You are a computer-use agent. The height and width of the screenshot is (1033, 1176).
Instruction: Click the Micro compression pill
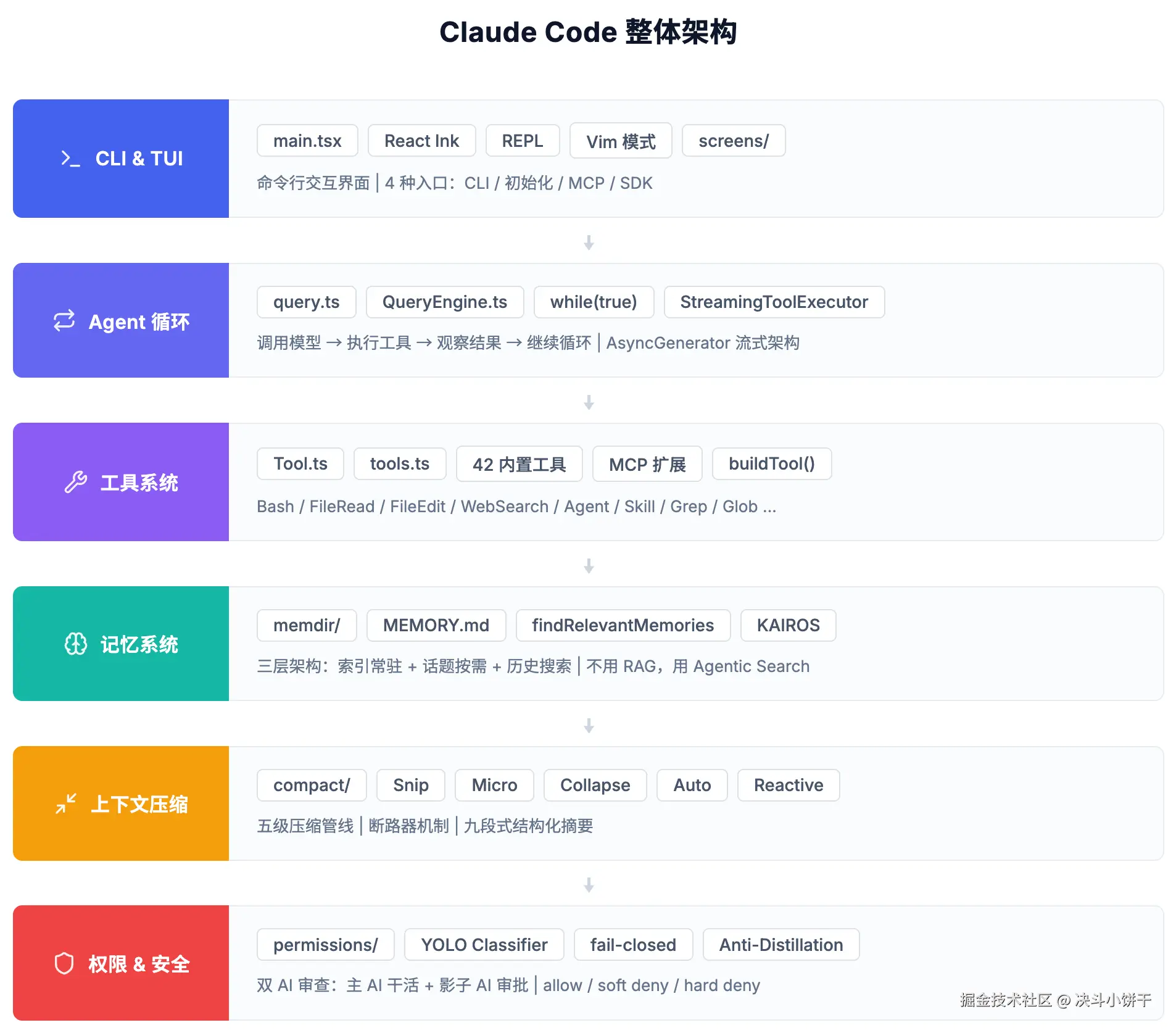pos(494,785)
